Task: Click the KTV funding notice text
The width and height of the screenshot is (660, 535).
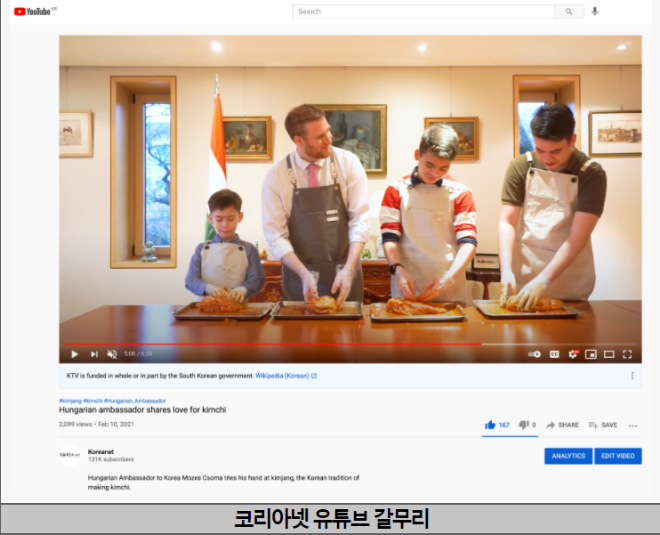Action: (x=160, y=375)
